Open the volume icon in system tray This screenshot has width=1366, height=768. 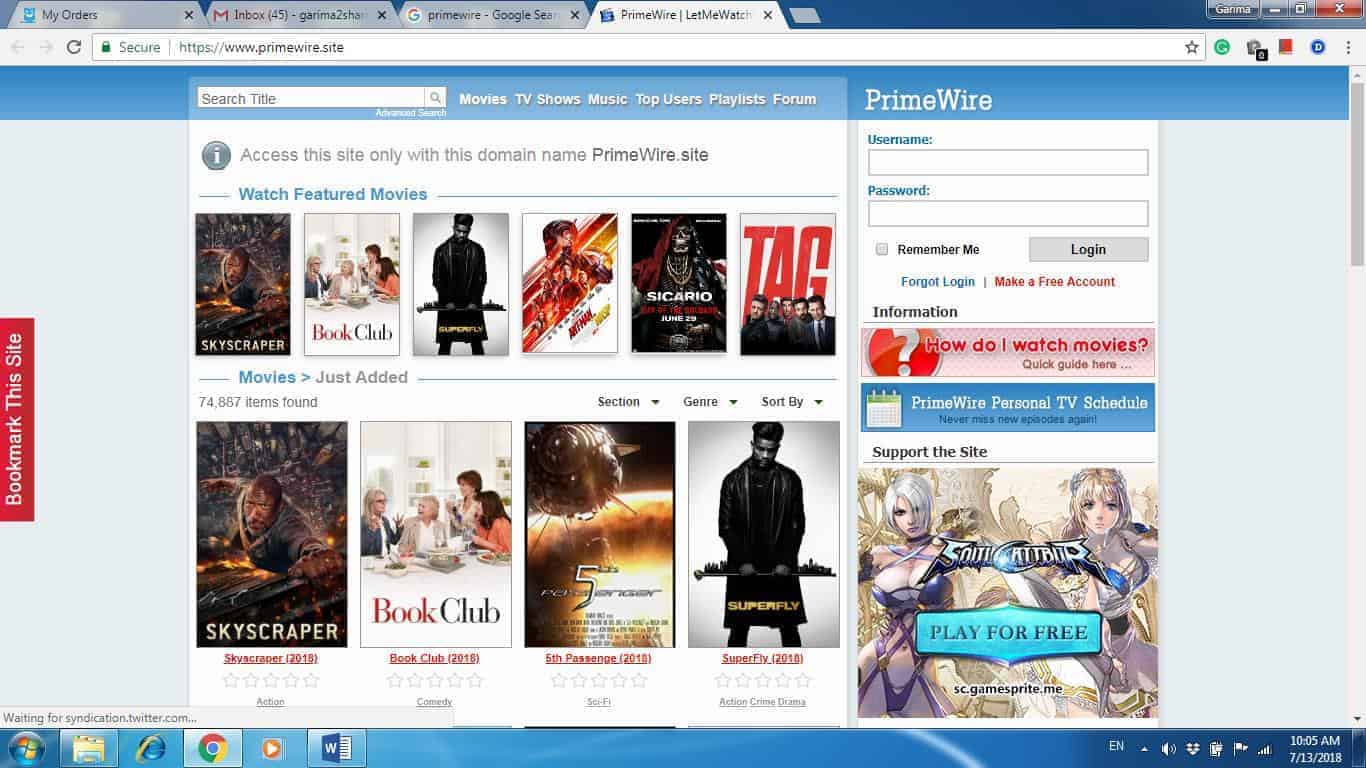tap(1168, 748)
